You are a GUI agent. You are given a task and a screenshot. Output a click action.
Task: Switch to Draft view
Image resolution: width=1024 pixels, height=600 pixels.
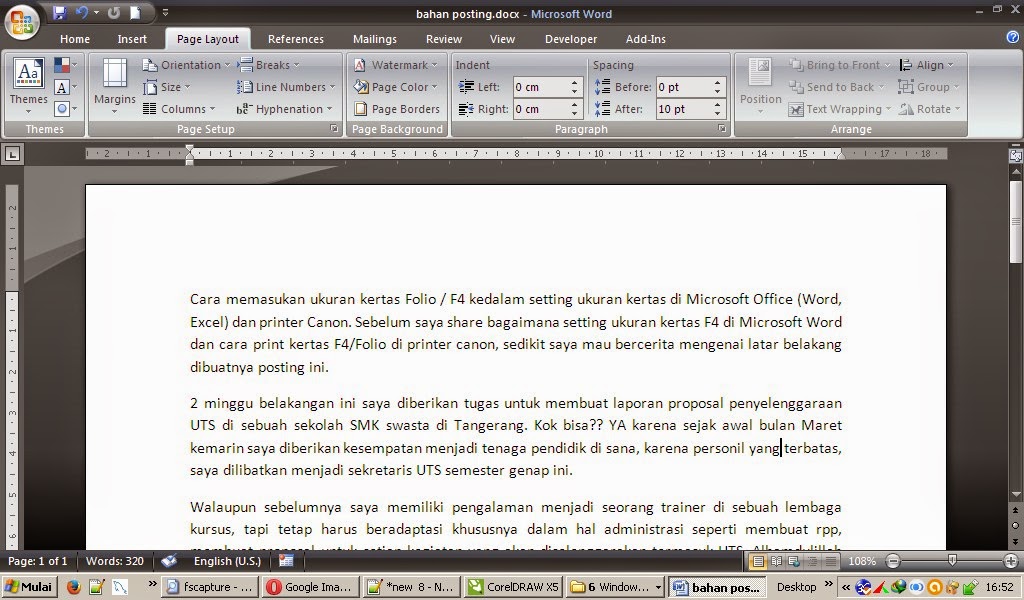831,561
